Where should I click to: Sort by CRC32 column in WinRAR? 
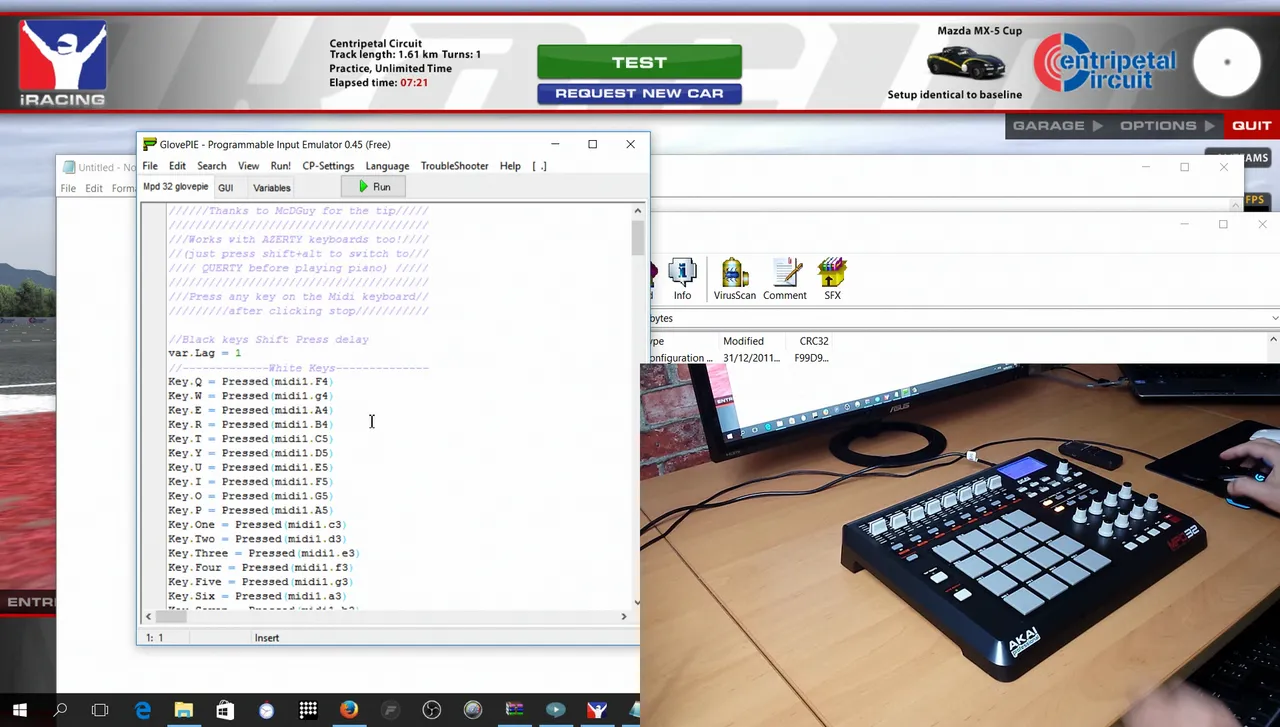[x=814, y=341]
